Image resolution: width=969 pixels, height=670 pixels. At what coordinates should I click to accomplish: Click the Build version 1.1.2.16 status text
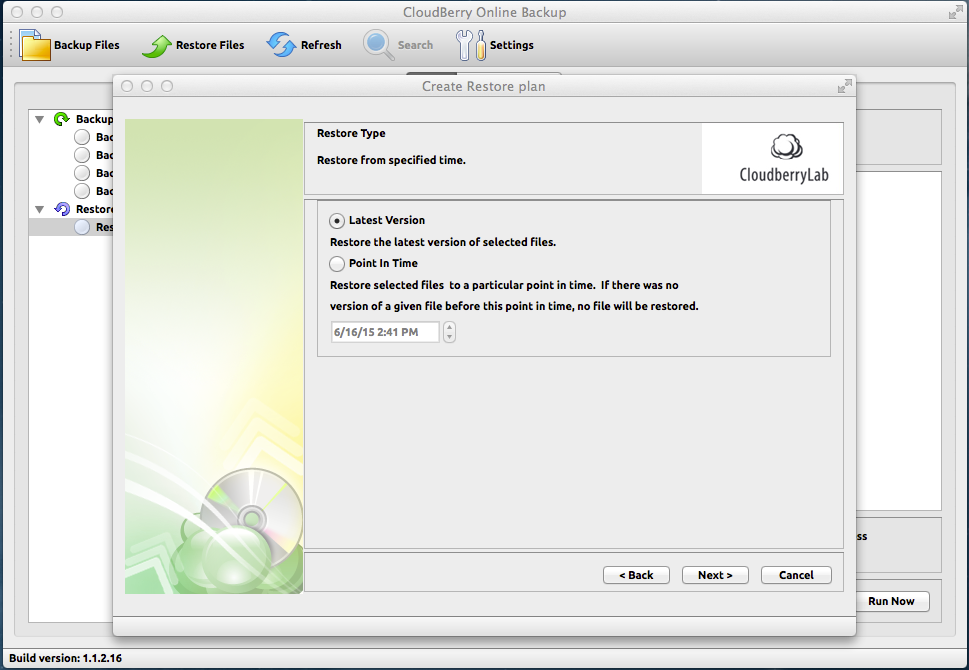(66, 658)
